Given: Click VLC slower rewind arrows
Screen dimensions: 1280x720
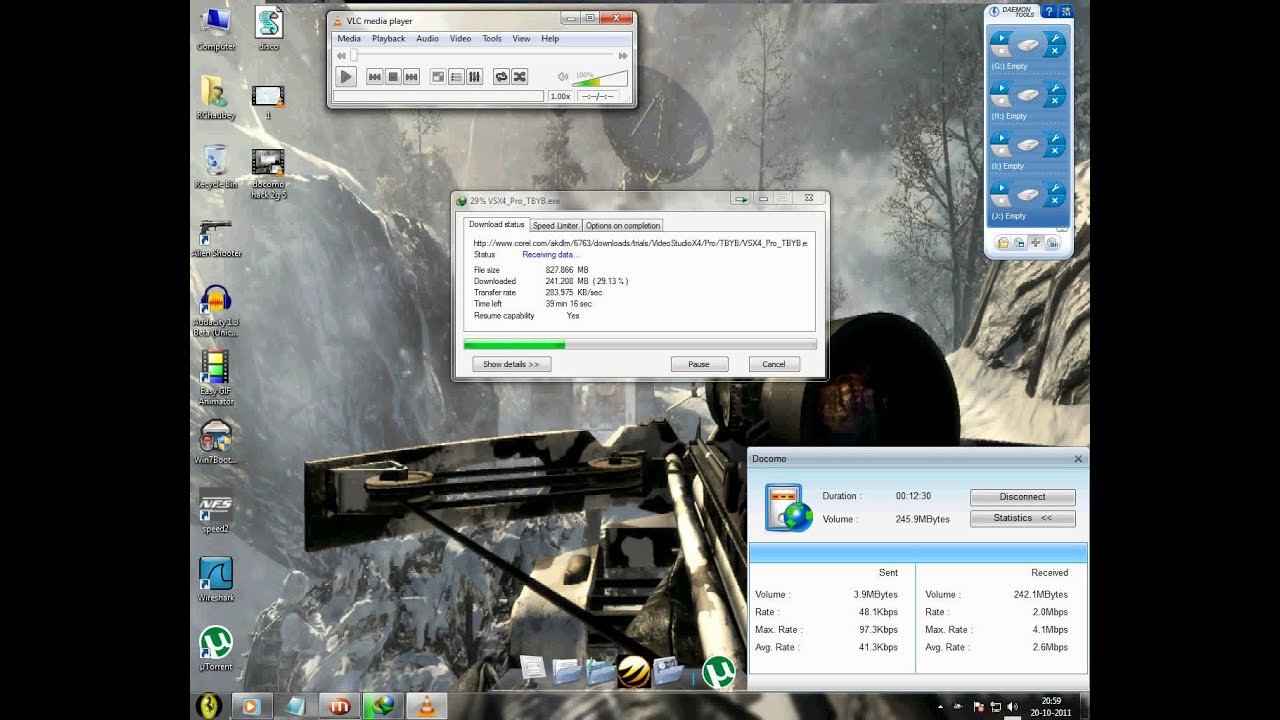Looking at the screenshot, I should (x=341, y=56).
